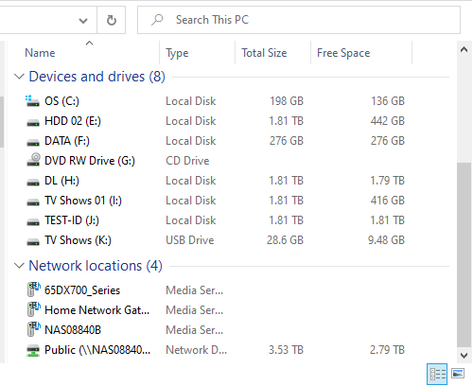Click the TV Shows 01 (I:) drive icon
Viewport: 473px width, 386px height.
click(33, 202)
